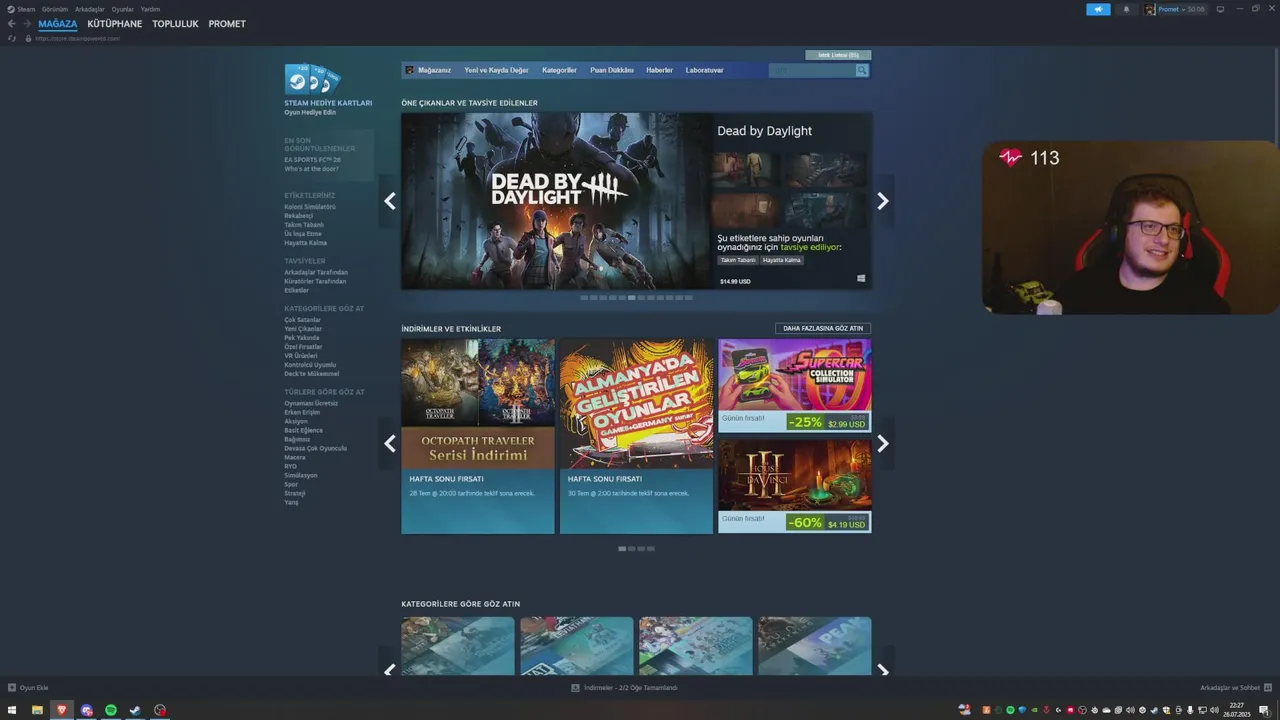Open EA SPORTS FC 26 recent item

pos(312,159)
